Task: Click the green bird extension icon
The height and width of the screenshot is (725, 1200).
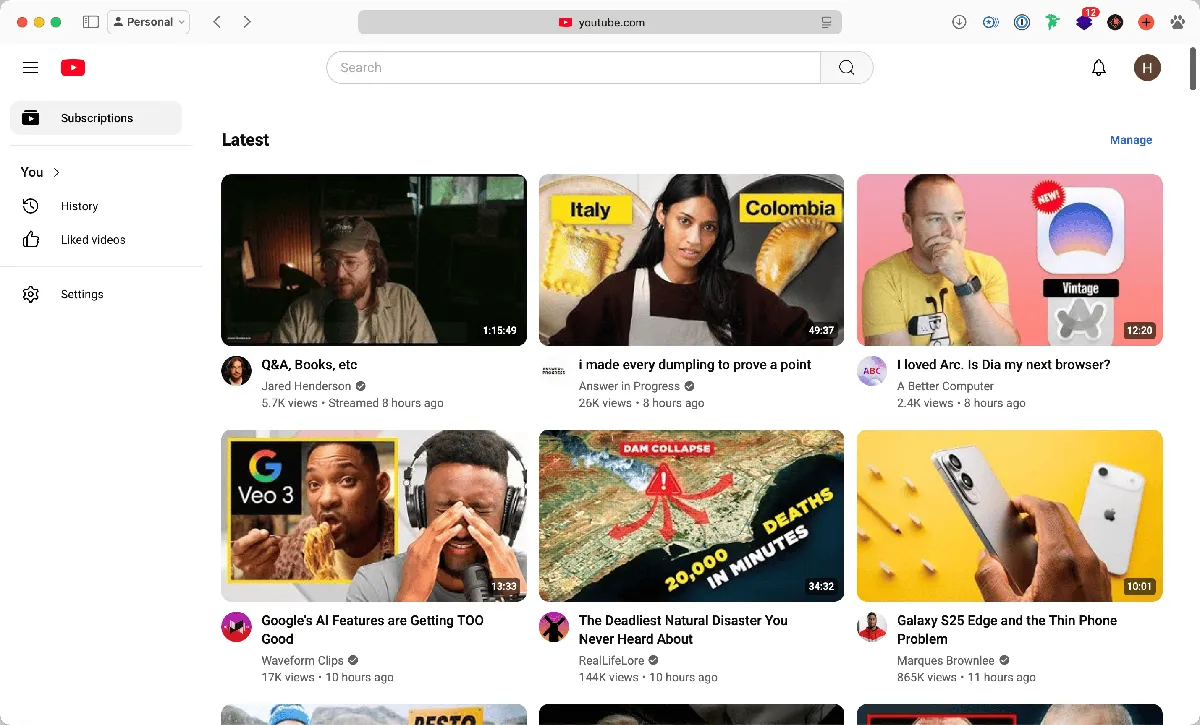Action: [1052, 22]
